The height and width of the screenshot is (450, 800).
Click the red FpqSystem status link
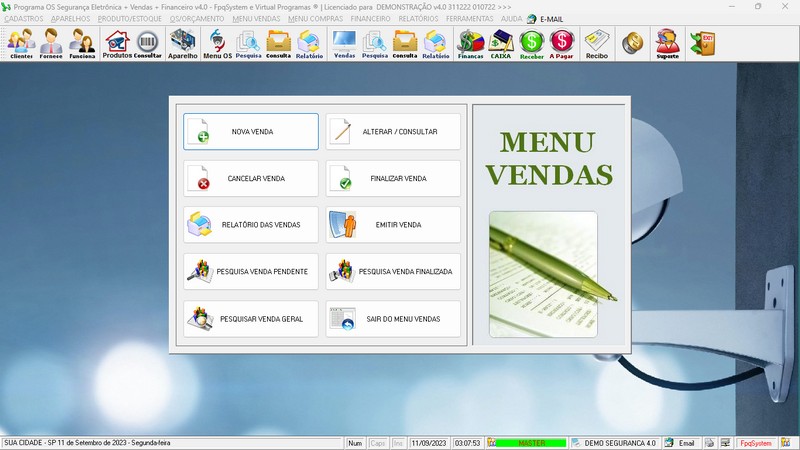point(756,443)
